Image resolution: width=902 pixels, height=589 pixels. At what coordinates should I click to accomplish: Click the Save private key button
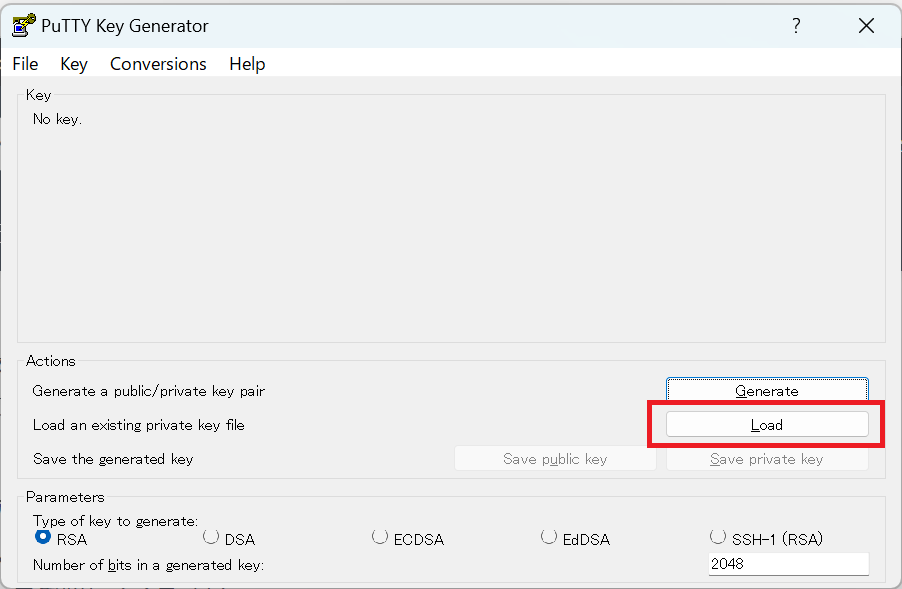pyautogui.click(x=767, y=458)
